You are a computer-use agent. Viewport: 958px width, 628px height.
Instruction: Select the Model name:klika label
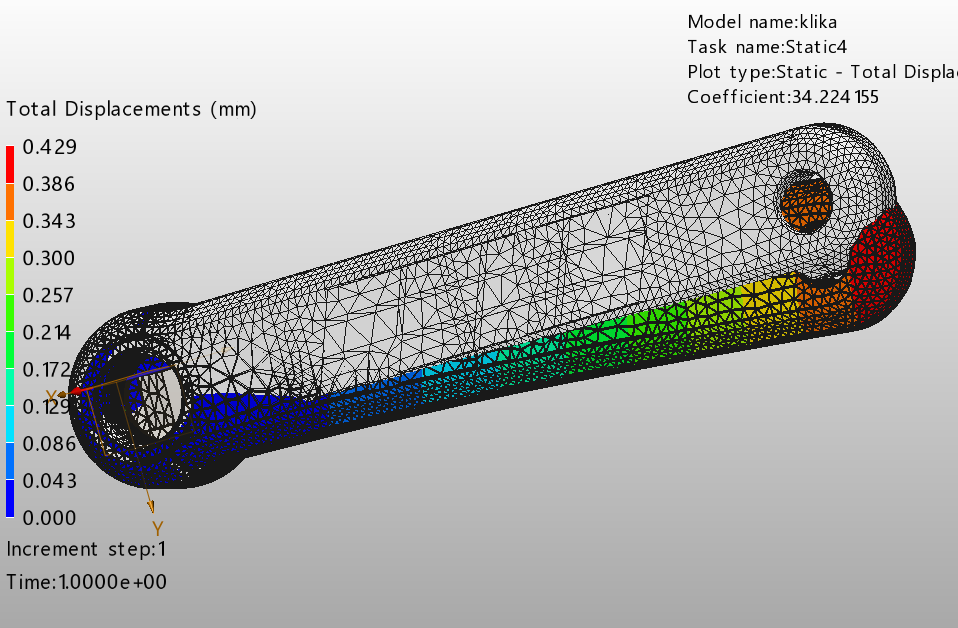tap(761, 21)
